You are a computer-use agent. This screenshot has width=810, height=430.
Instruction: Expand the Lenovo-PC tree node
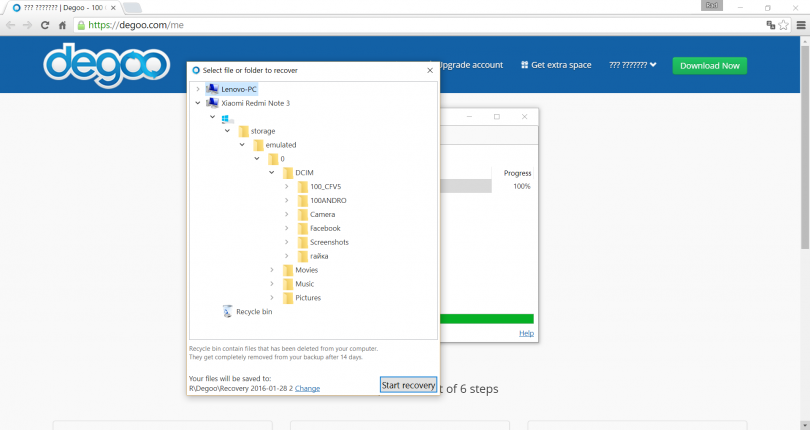point(198,89)
